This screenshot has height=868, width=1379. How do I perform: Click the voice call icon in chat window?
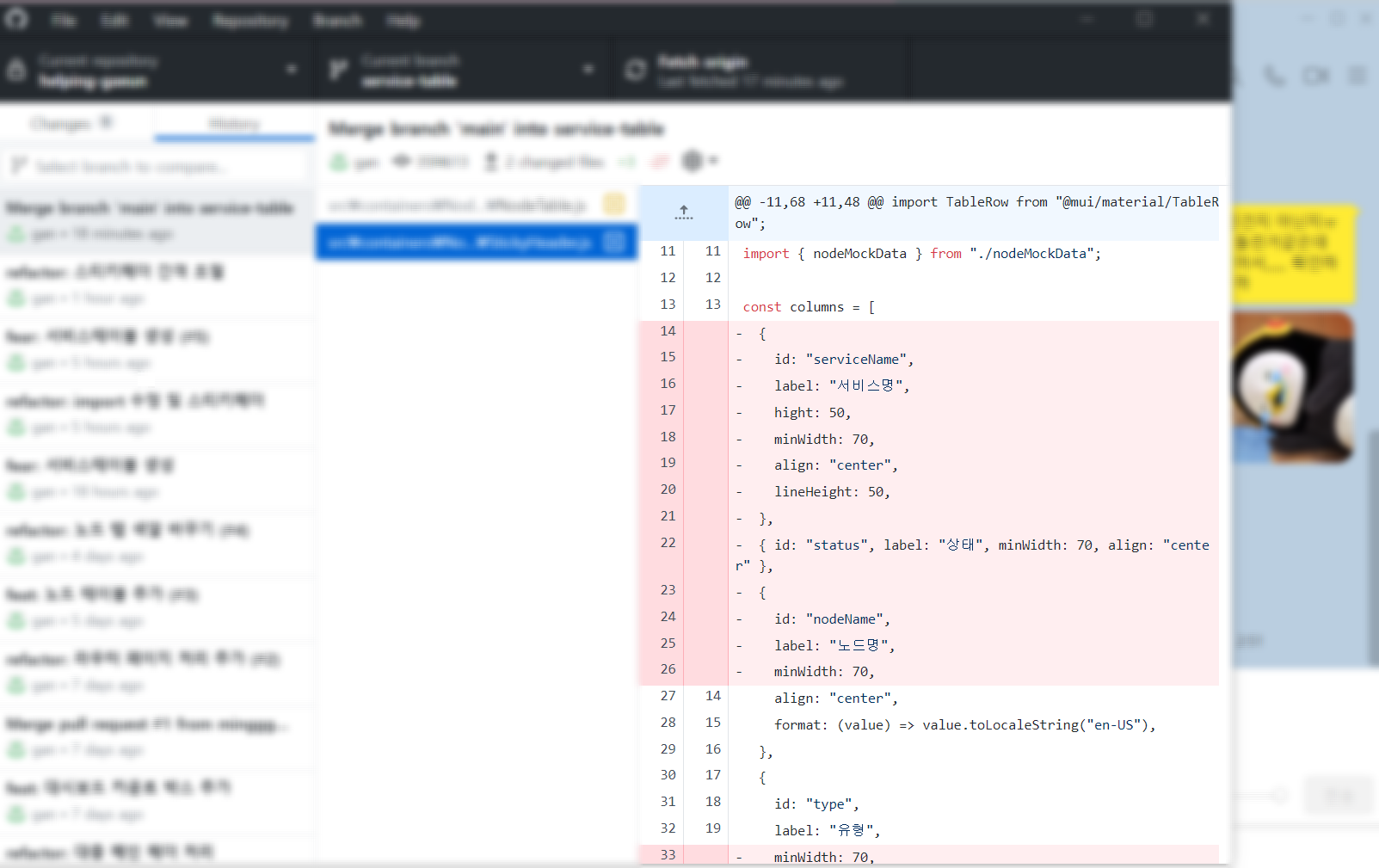tap(1275, 76)
